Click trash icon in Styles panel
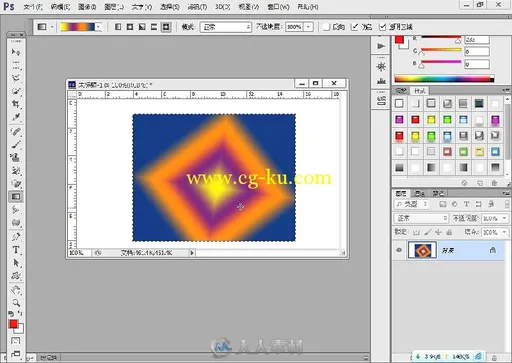512x363 pixels. tap(494, 183)
